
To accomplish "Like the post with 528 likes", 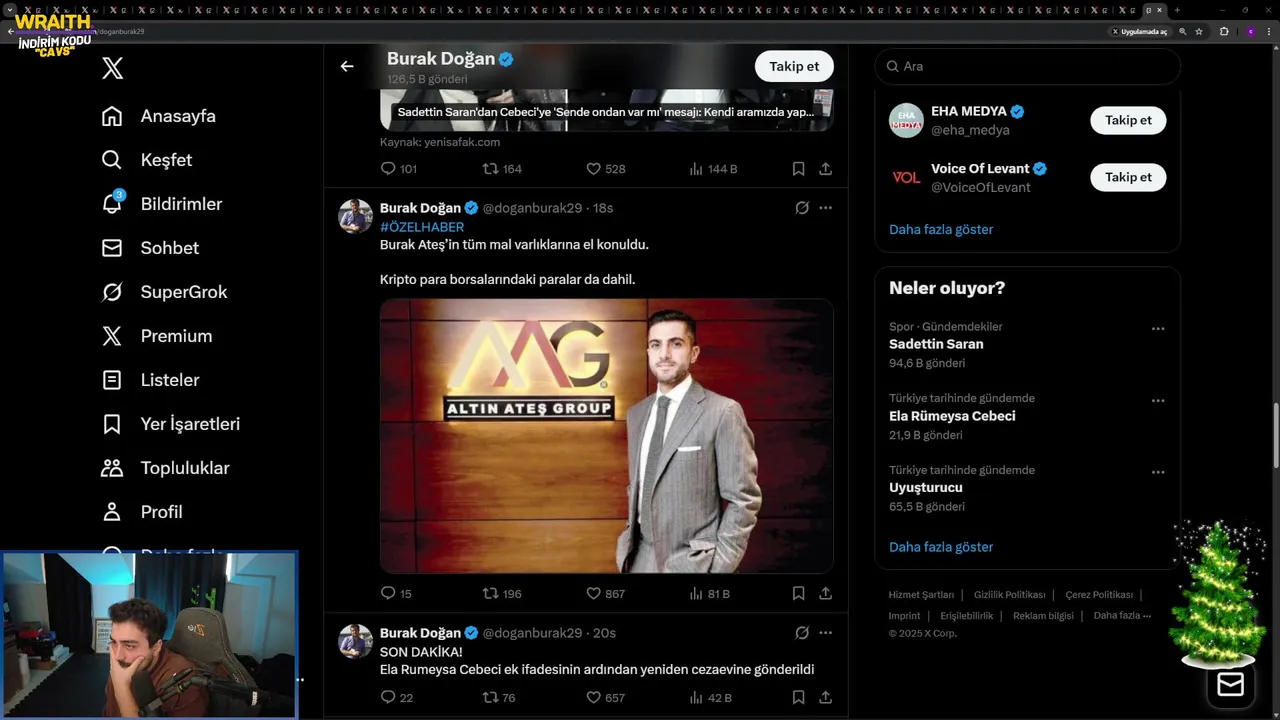I will point(605,169).
